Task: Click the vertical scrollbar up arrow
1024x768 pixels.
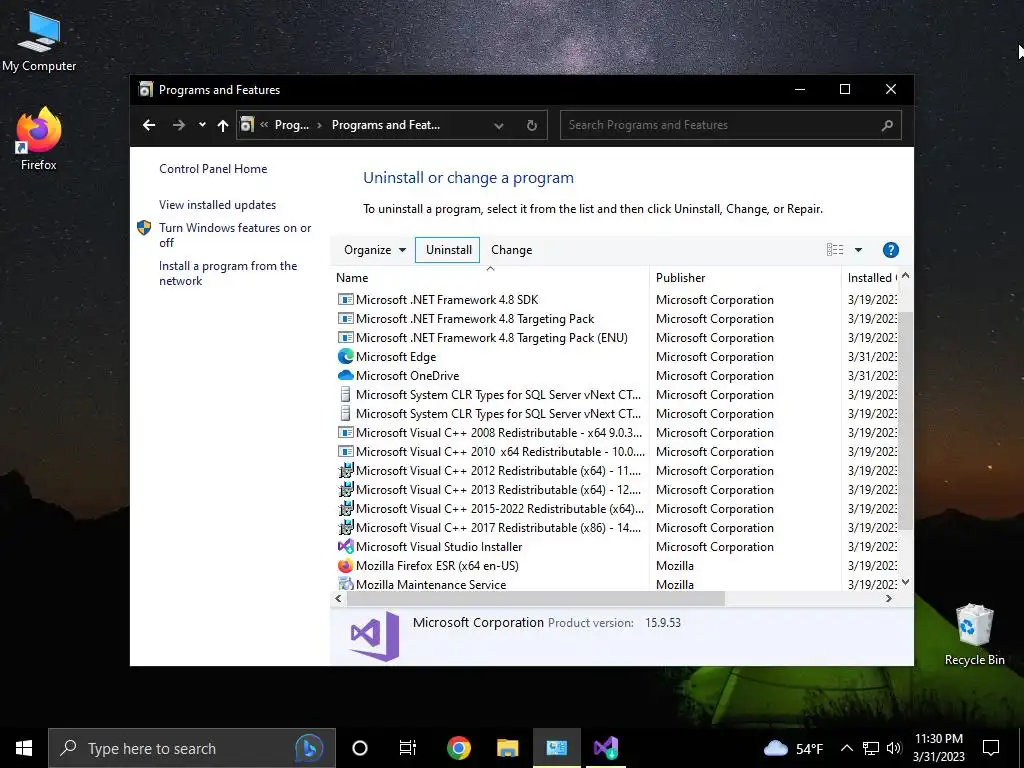Action: pyautogui.click(x=905, y=276)
